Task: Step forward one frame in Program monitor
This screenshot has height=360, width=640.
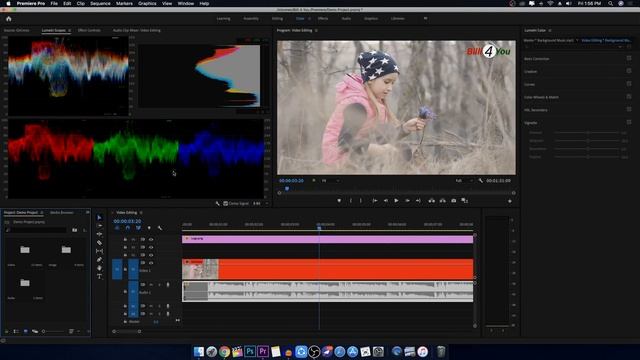Action: click(407, 201)
